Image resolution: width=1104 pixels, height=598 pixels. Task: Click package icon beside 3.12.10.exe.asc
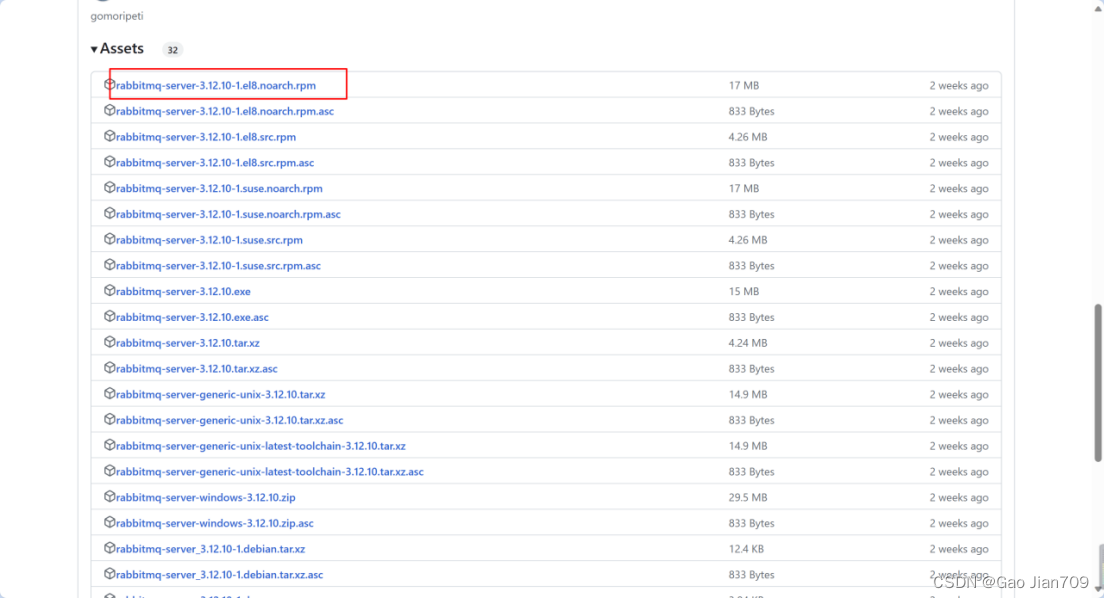click(x=109, y=316)
